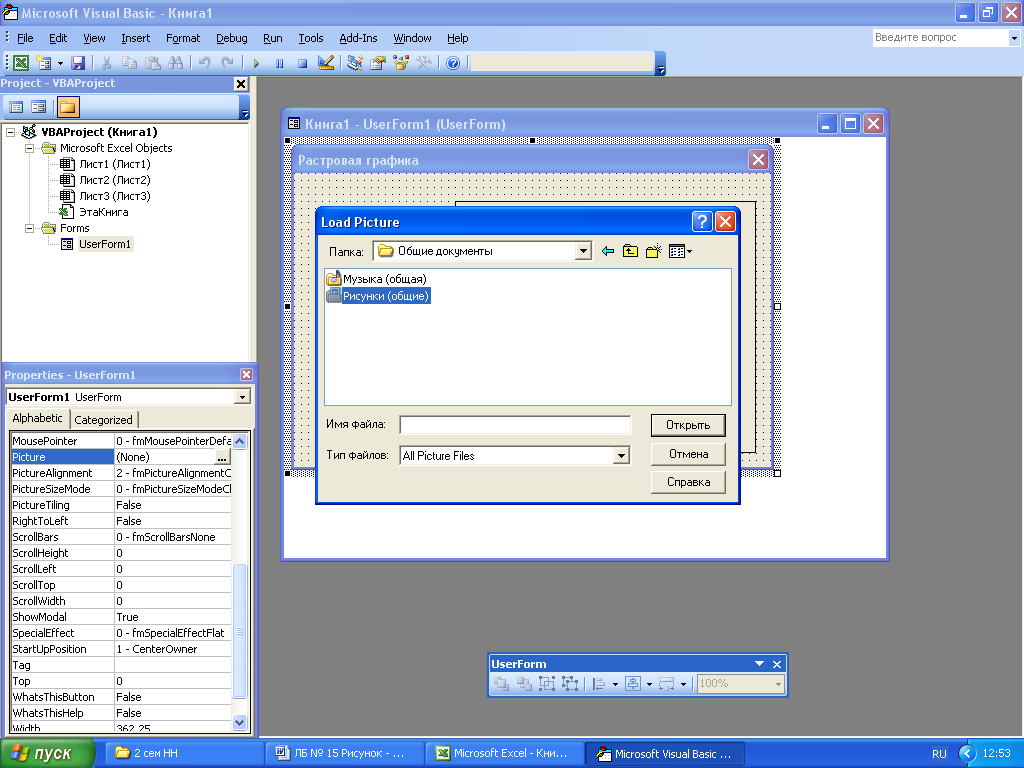1024x768 pixels.
Task: Collapse the Forms folder node
Action: [29, 228]
